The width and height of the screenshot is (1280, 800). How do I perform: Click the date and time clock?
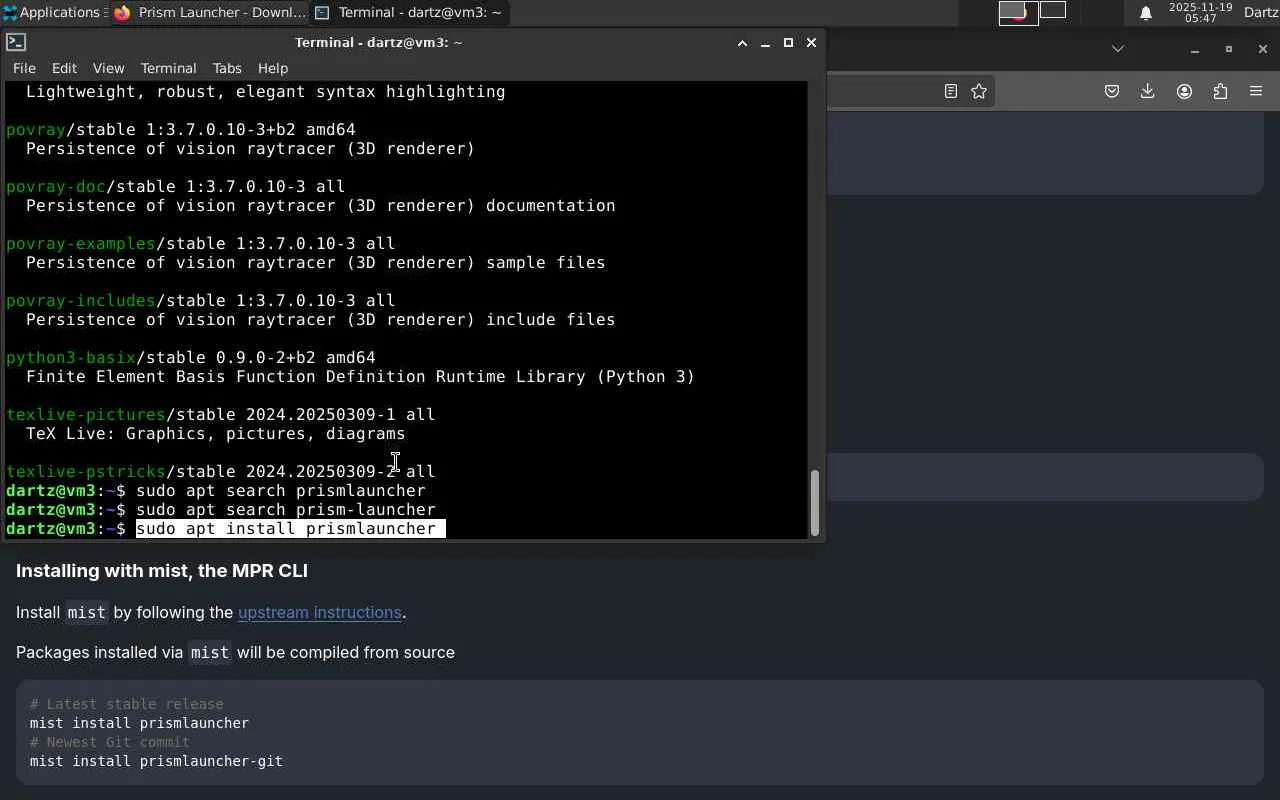[1200, 12]
